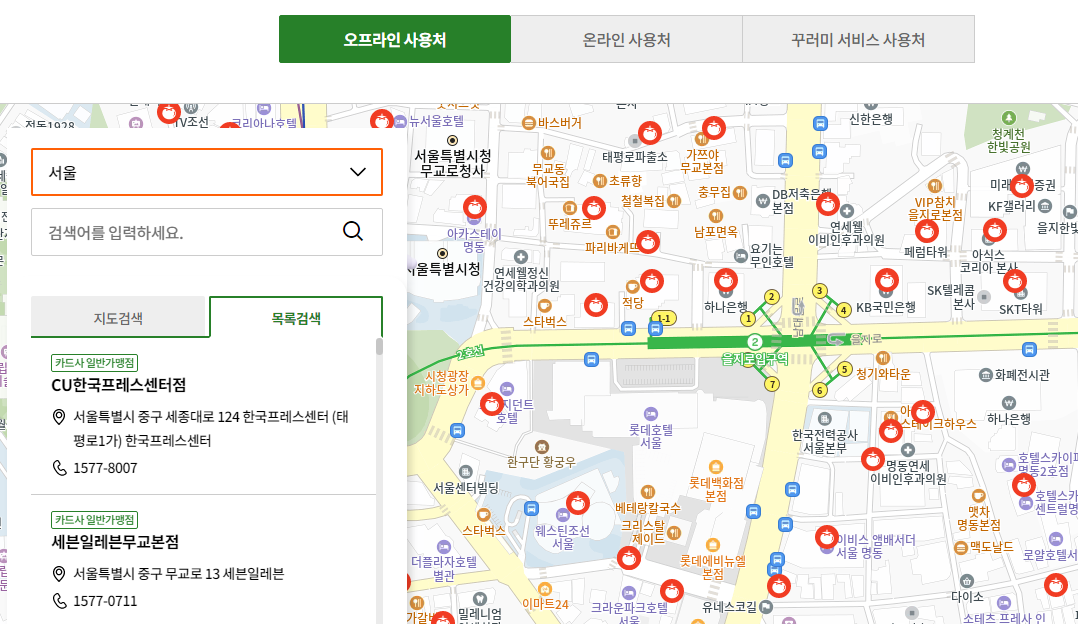Click the red store marker above 태평로파출소
Viewport: 1078px width, 624px height.
coord(650,132)
